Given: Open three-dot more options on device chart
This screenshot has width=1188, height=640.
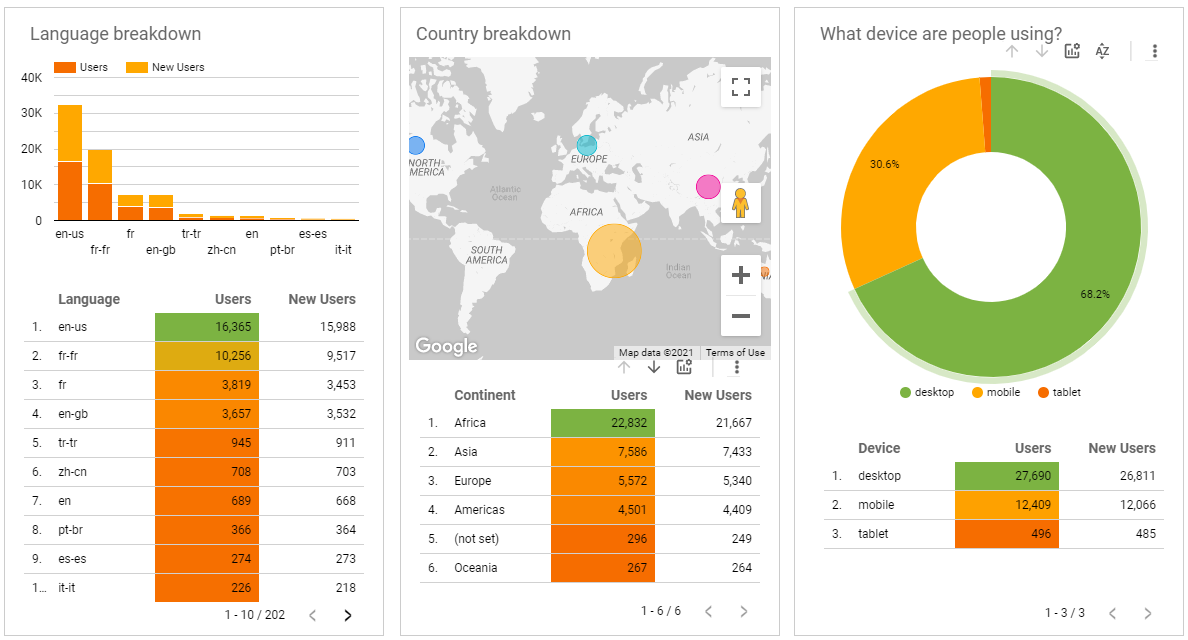Looking at the screenshot, I should pos(1155,51).
